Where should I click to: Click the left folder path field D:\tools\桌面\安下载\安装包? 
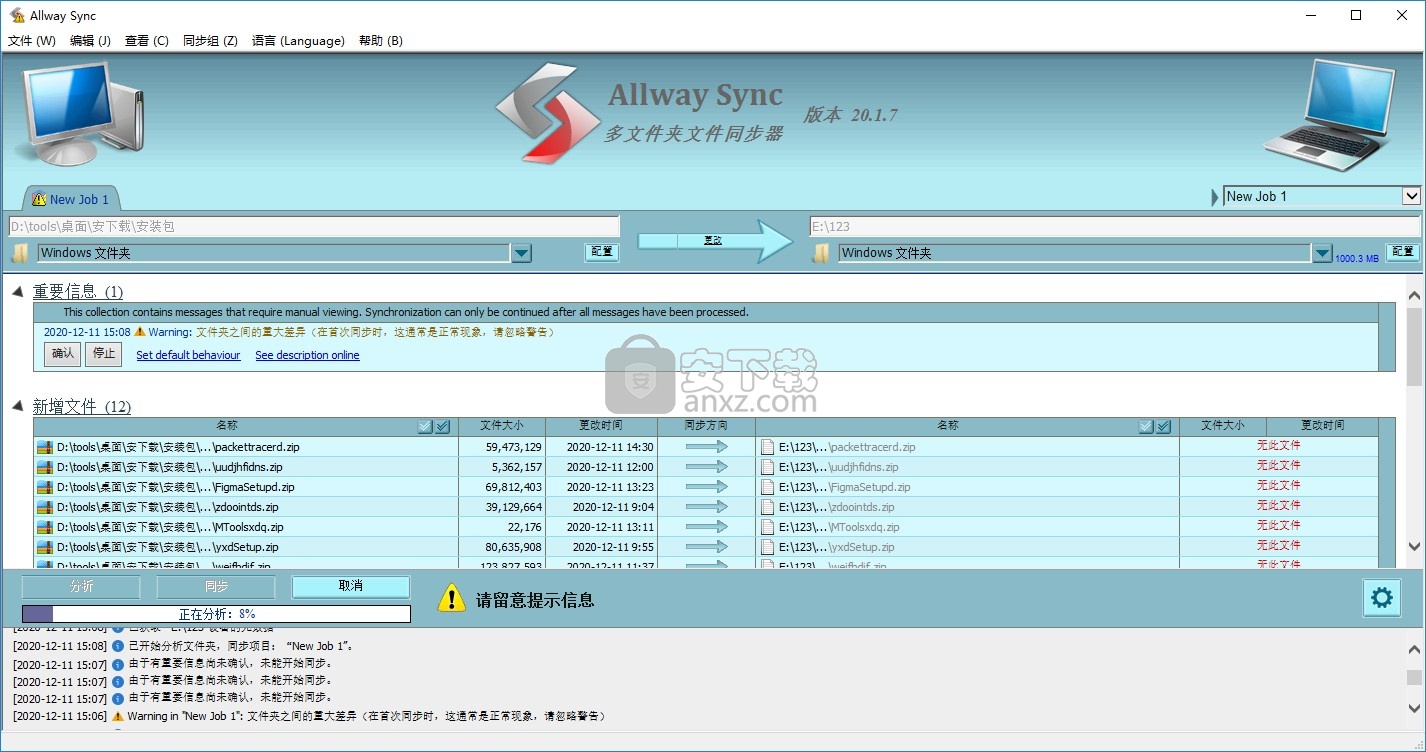coord(314,226)
